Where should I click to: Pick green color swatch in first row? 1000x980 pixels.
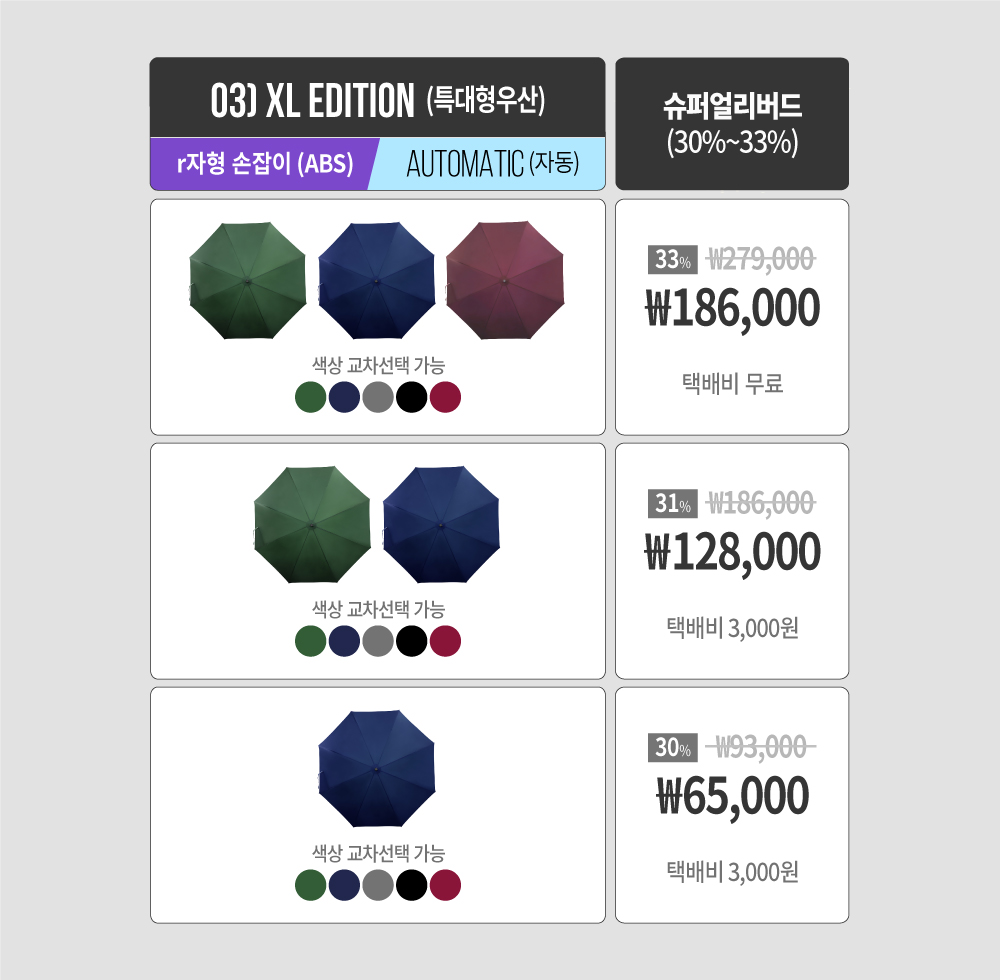[x=311, y=397]
